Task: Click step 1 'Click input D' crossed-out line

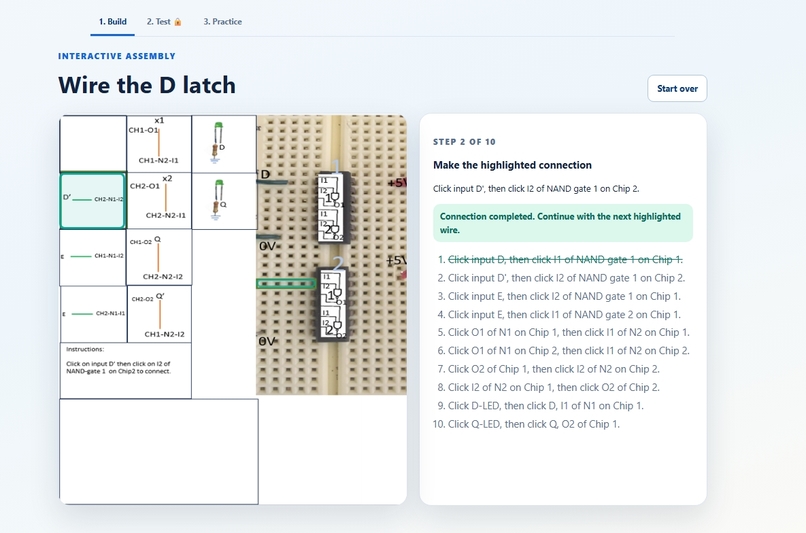Action: (x=565, y=260)
